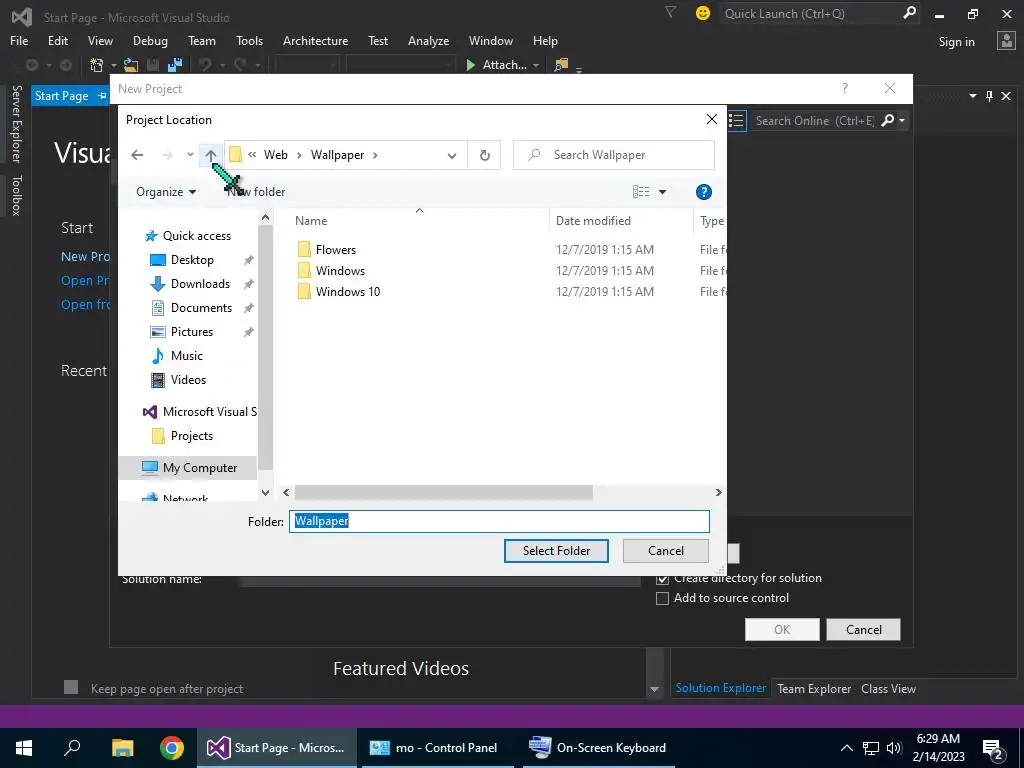Refresh the Wallpaper folder listing

pos(485,155)
